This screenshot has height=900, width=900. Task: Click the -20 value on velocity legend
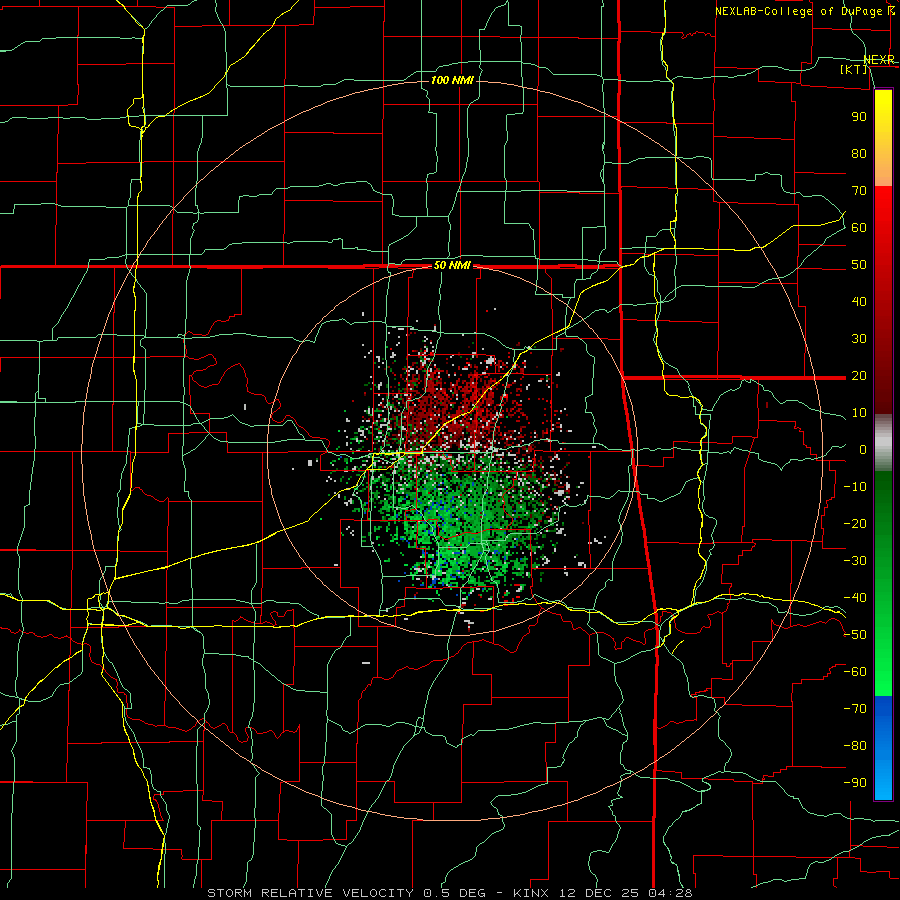click(x=855, y=524)
